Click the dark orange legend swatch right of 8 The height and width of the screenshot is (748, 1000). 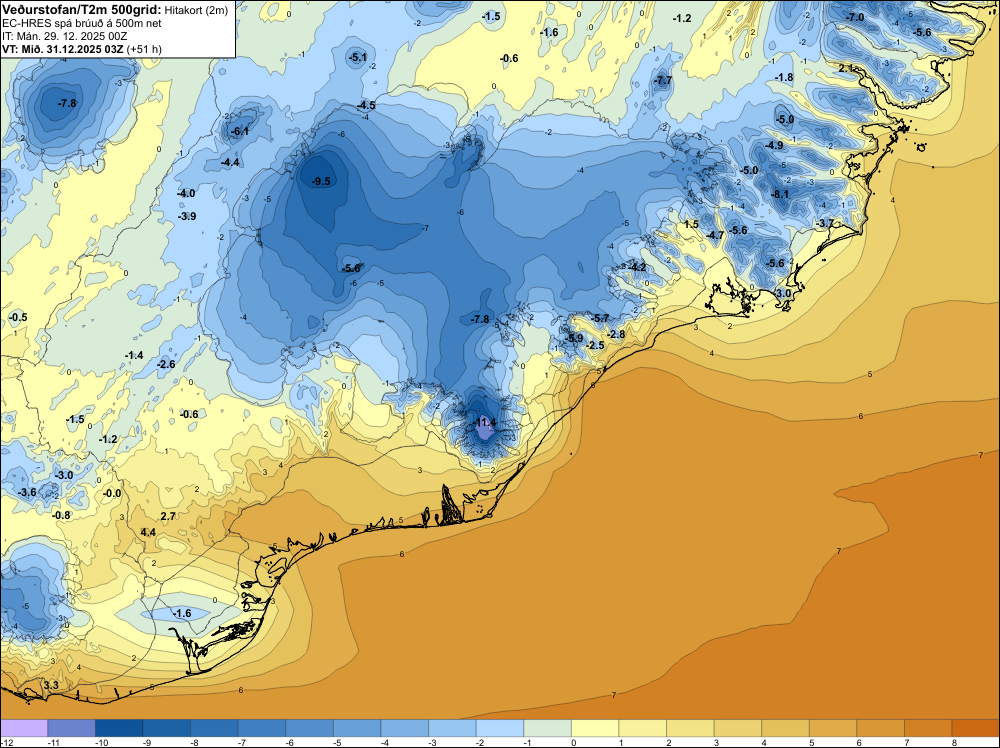pyautogui.click(x=976, y=728)
